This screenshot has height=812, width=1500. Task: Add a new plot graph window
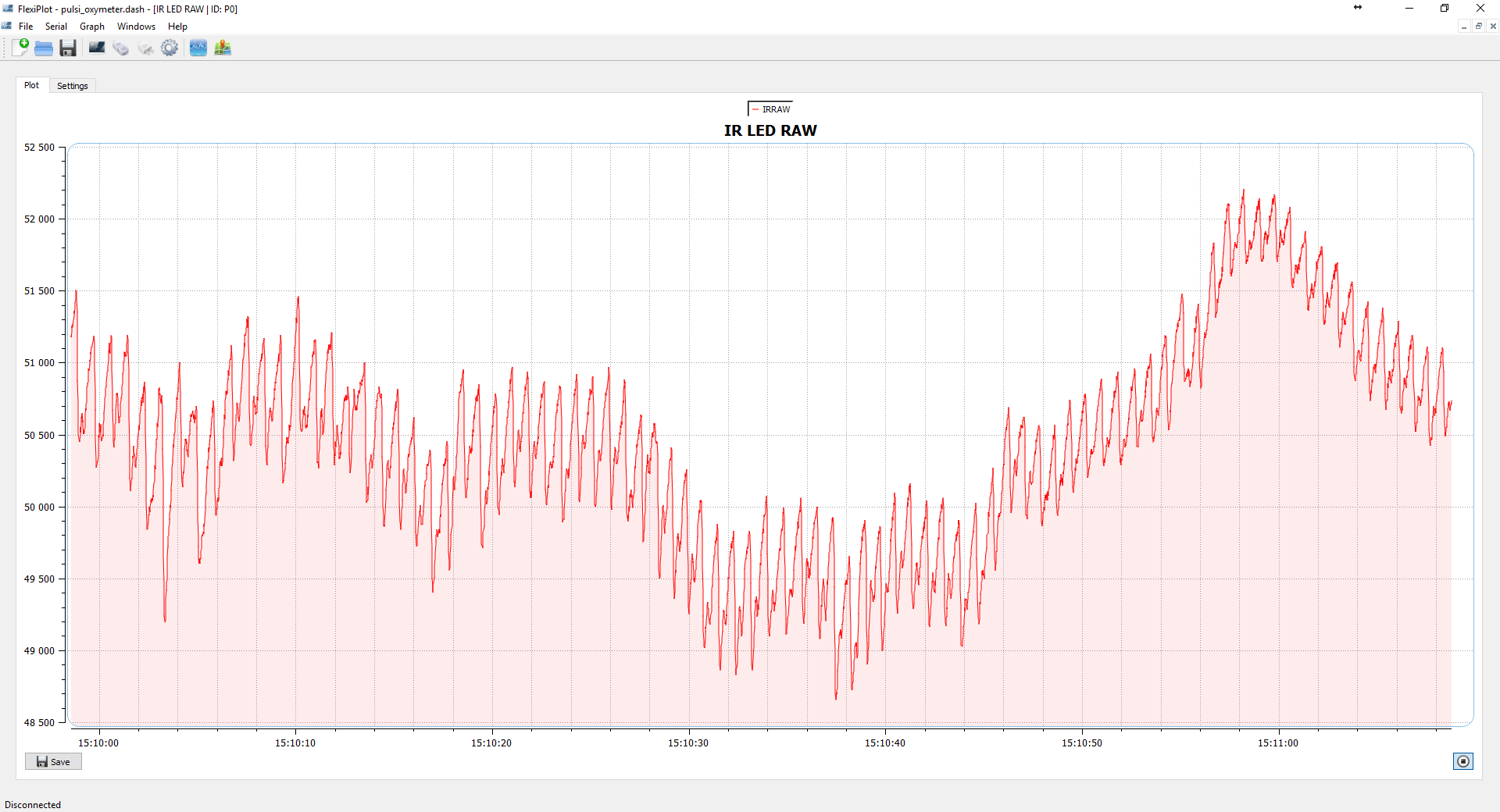pyautogui.click(x=198, y=48)
